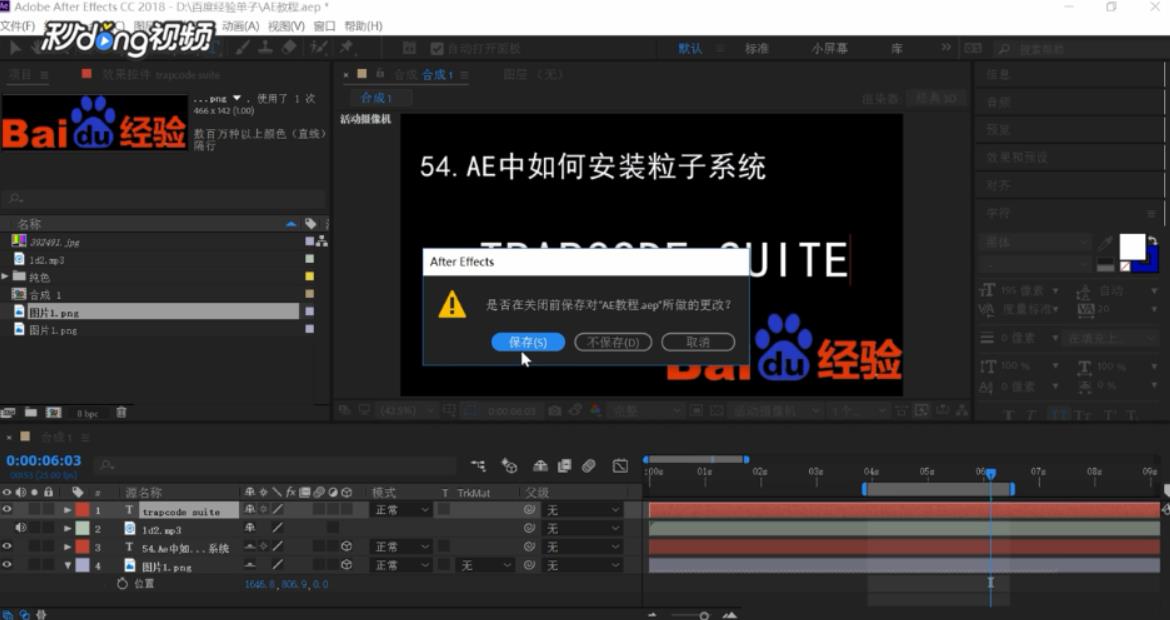Collapse the 图片1.png layer properties
This screenshot has width=1170, height=620.
[68, 566]
